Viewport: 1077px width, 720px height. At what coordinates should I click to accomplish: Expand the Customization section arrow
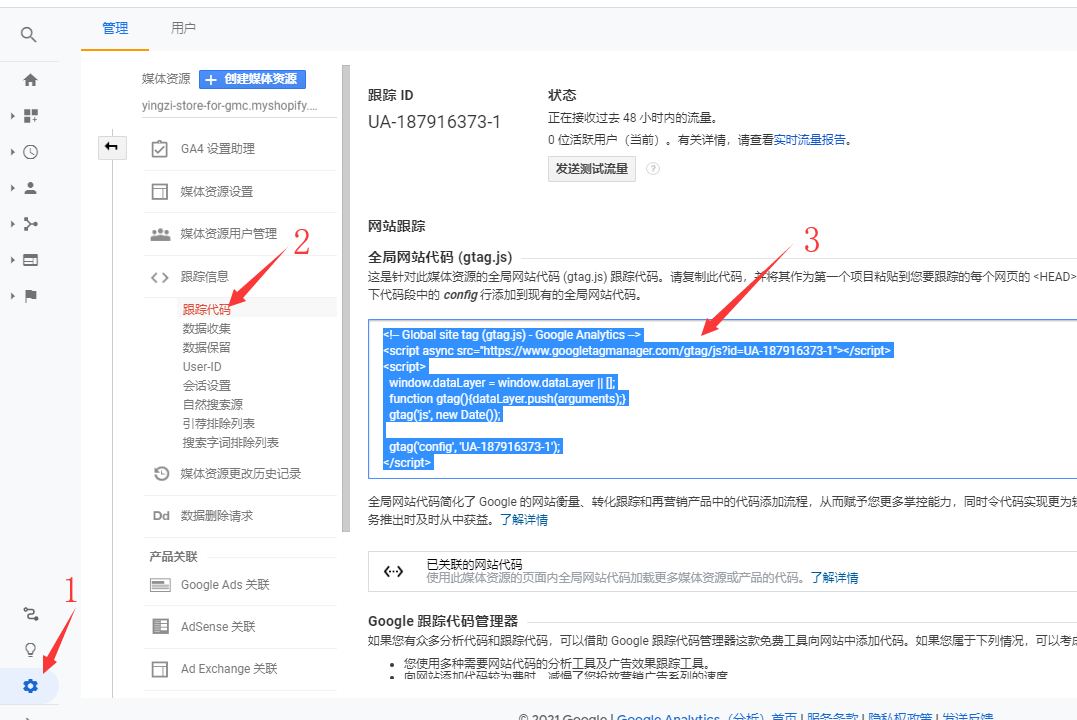tap(12, 115)
